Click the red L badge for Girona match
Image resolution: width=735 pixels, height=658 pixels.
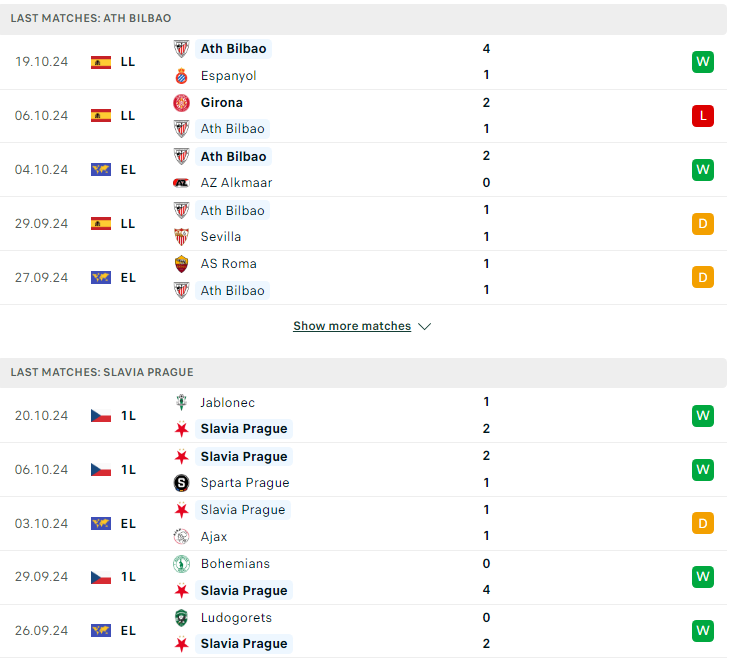coord(703,116)
